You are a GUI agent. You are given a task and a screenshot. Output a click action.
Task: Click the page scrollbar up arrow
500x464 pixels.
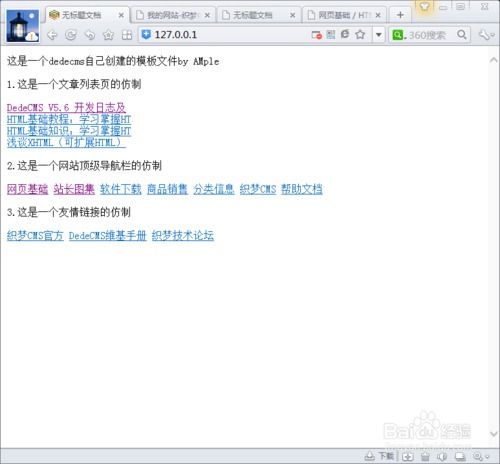coord(494,60)
